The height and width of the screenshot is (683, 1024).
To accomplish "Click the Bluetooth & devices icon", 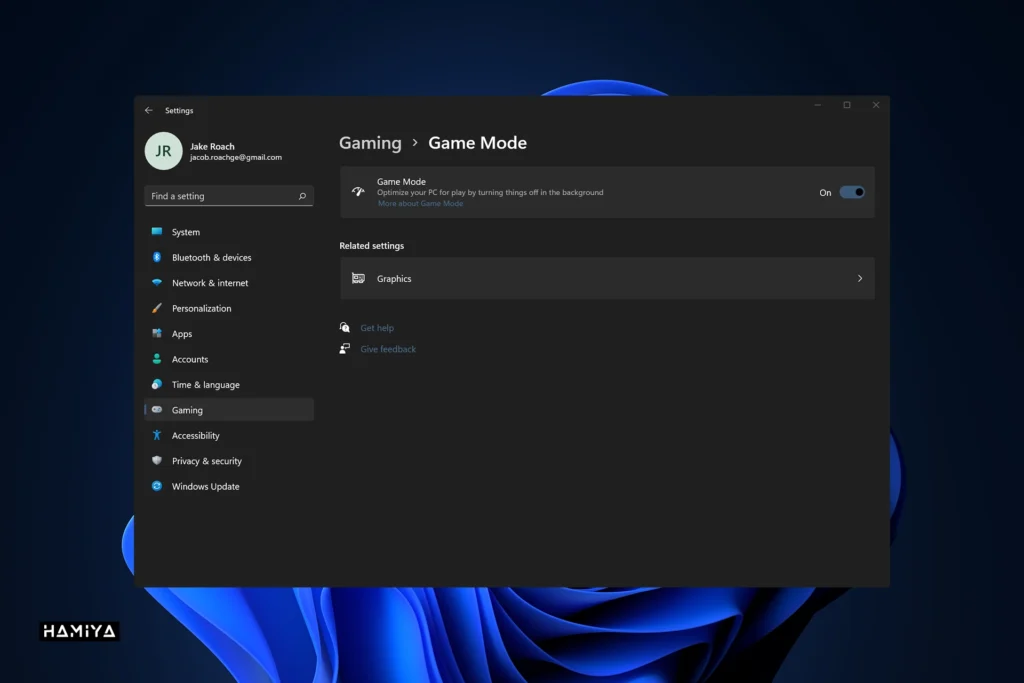I will coord(157,257).
